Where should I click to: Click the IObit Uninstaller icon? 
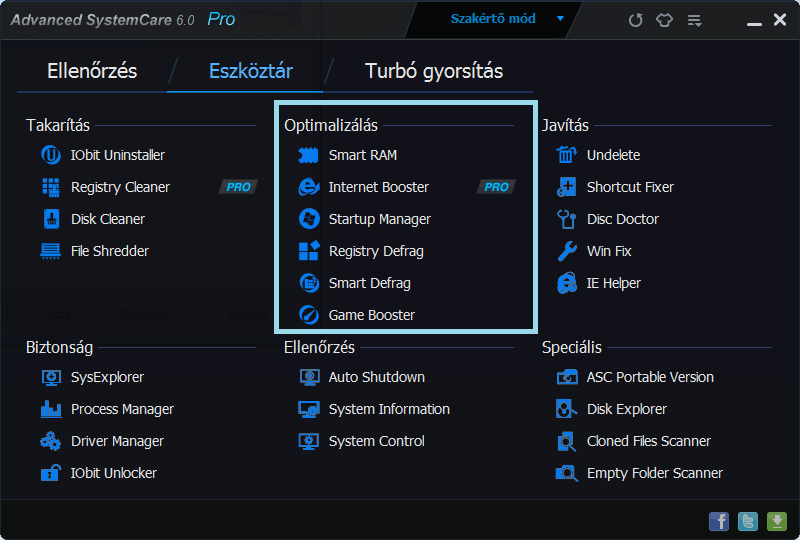(51, 155)
